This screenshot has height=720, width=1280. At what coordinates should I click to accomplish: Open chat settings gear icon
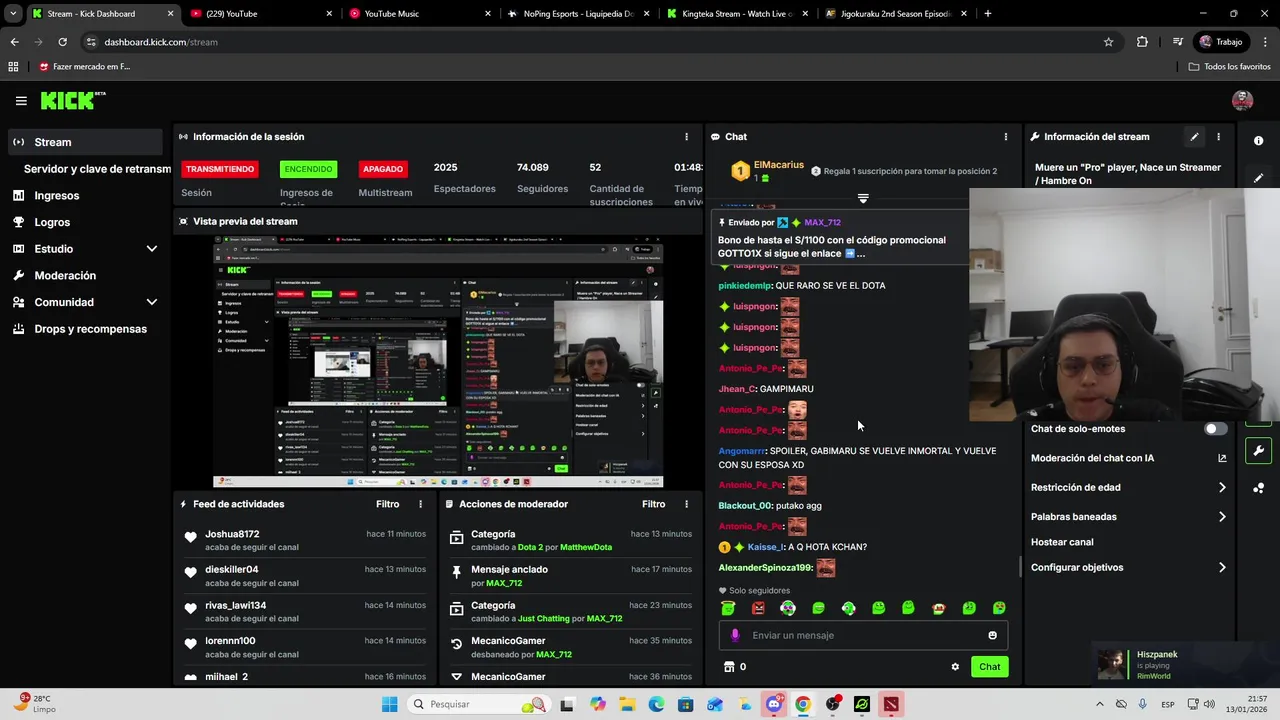point(955,667)
